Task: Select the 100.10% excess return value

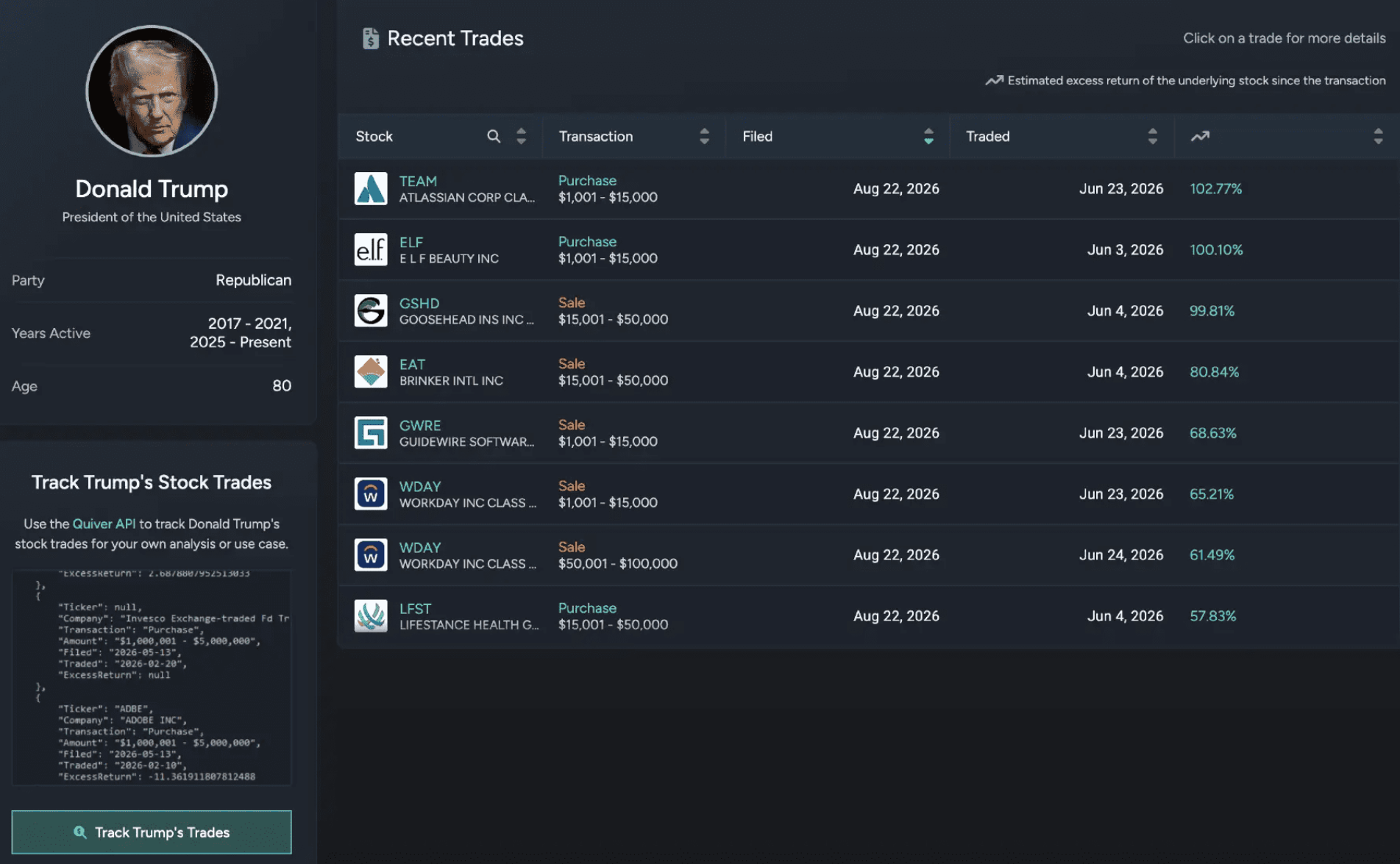Action: [x=1216, y=249]
